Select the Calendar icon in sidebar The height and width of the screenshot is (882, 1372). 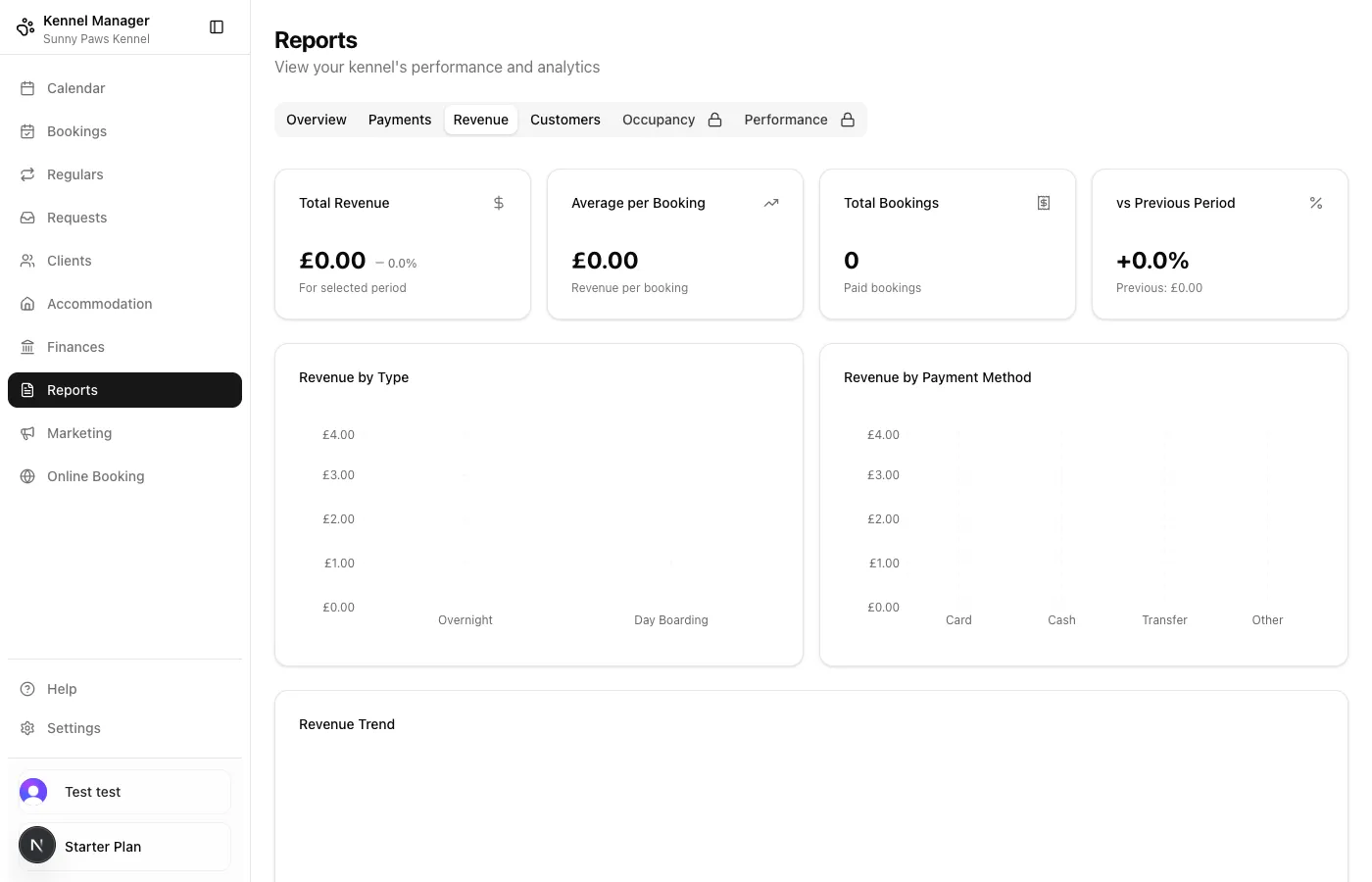pyautogui.click(x=29, y=88)
